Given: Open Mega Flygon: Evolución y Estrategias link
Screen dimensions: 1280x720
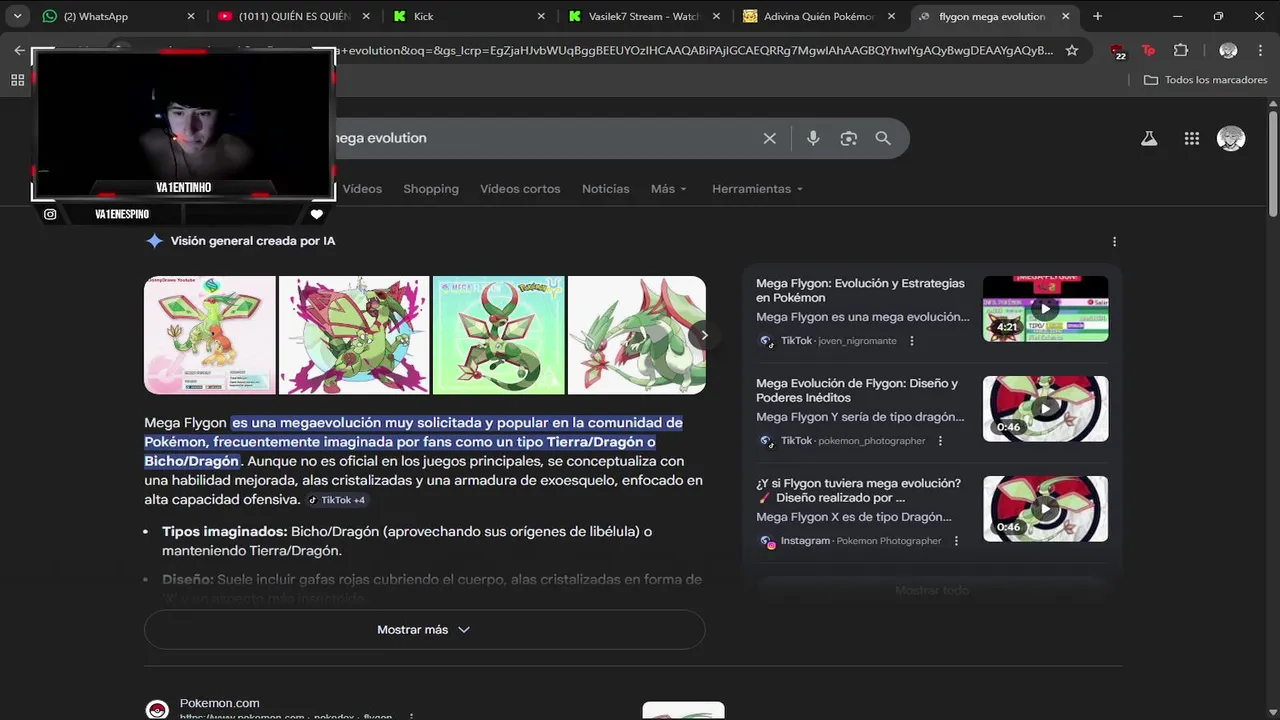Looking at the screenshot, I should (860, 290).
